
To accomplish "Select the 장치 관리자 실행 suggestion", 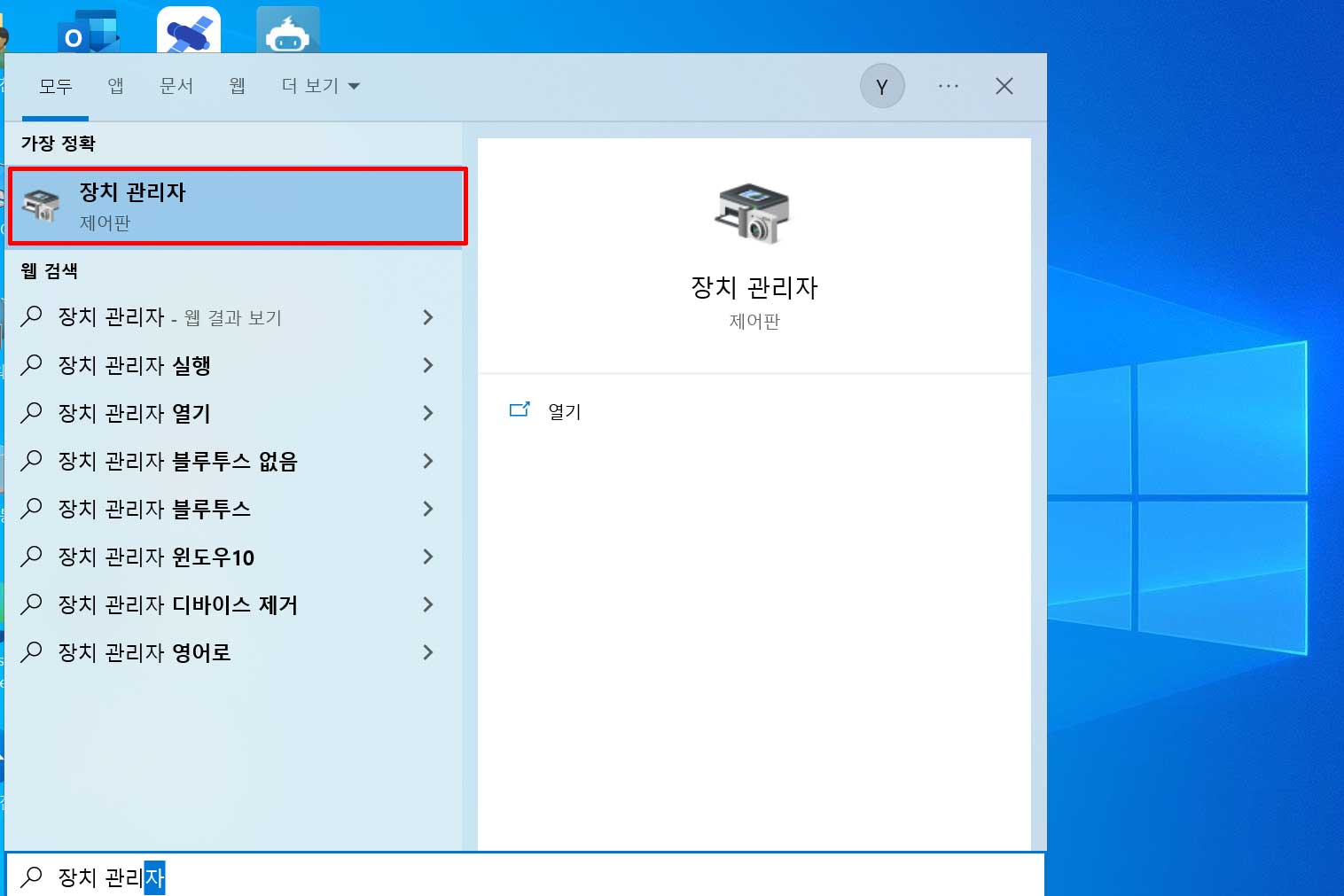I will tap(233, 365).
